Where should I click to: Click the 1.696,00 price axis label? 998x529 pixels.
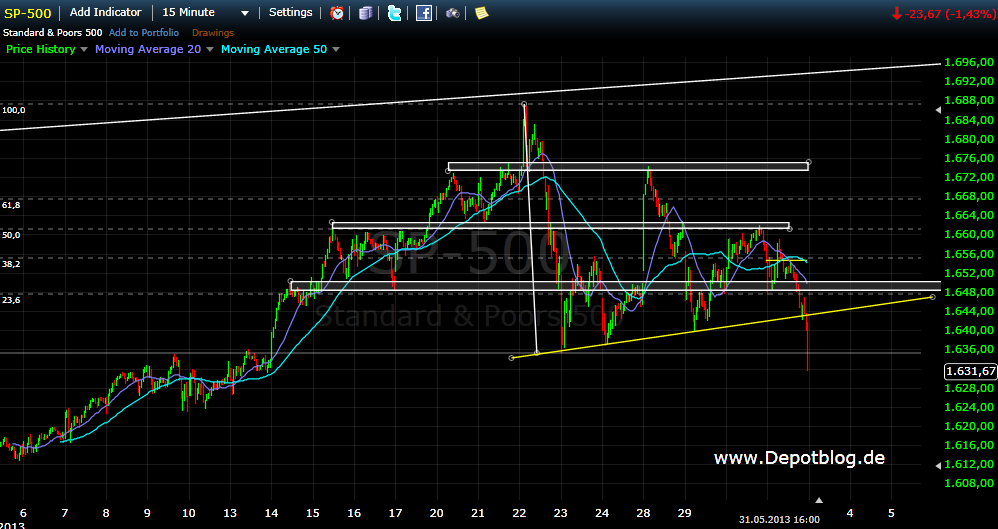[969, 62]
